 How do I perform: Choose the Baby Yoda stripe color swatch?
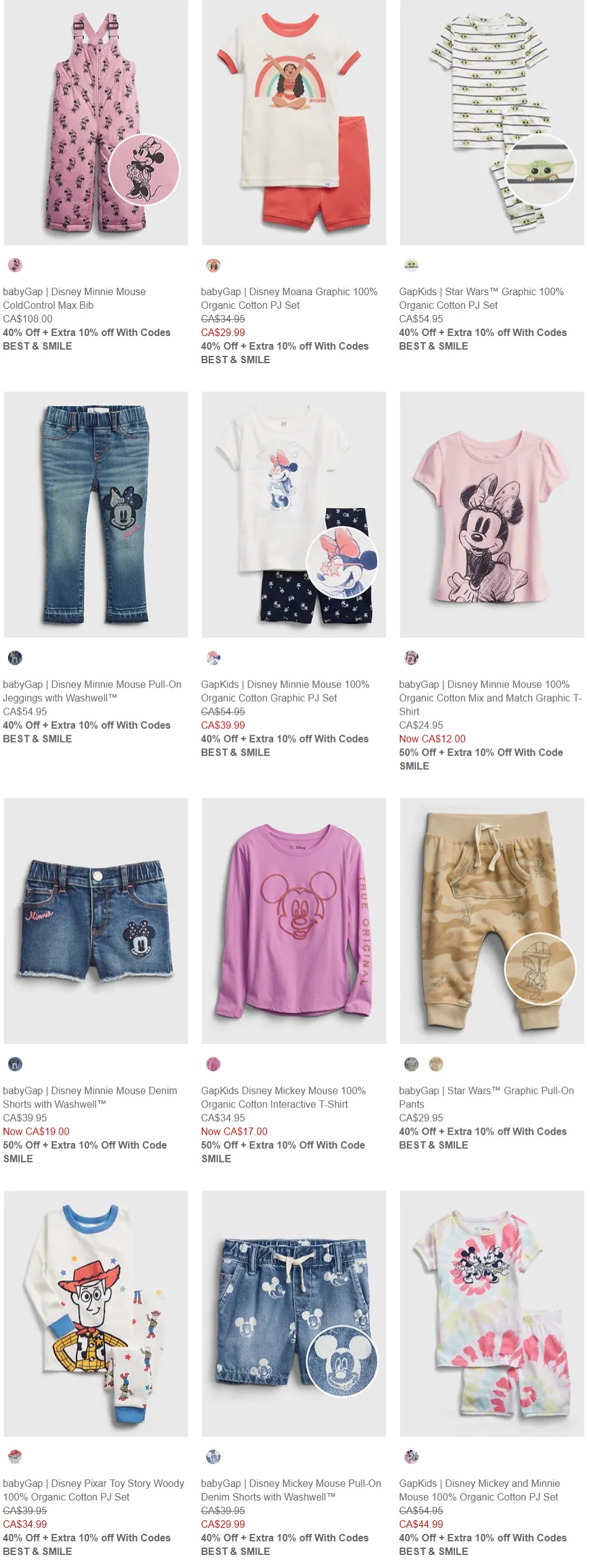pyautogui.click(x=411, y=265)
